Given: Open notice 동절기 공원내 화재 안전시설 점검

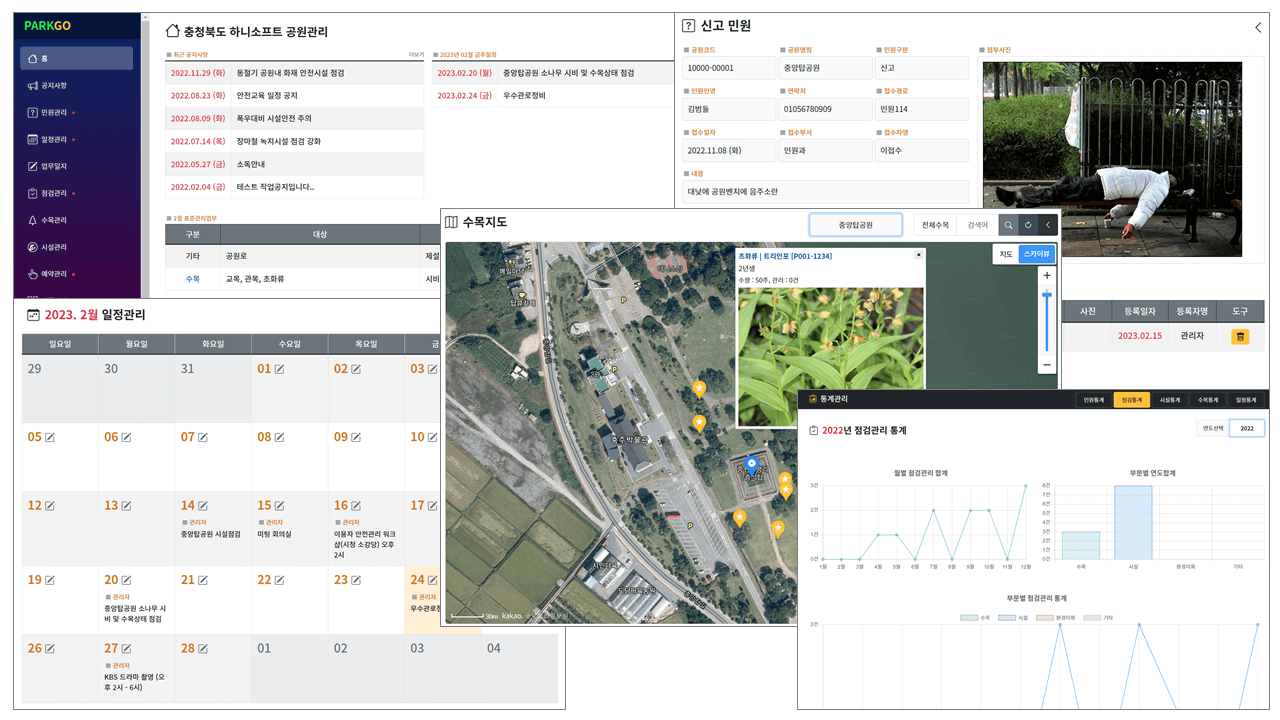Looking at the screenshot, I should (x=290, y=73).
